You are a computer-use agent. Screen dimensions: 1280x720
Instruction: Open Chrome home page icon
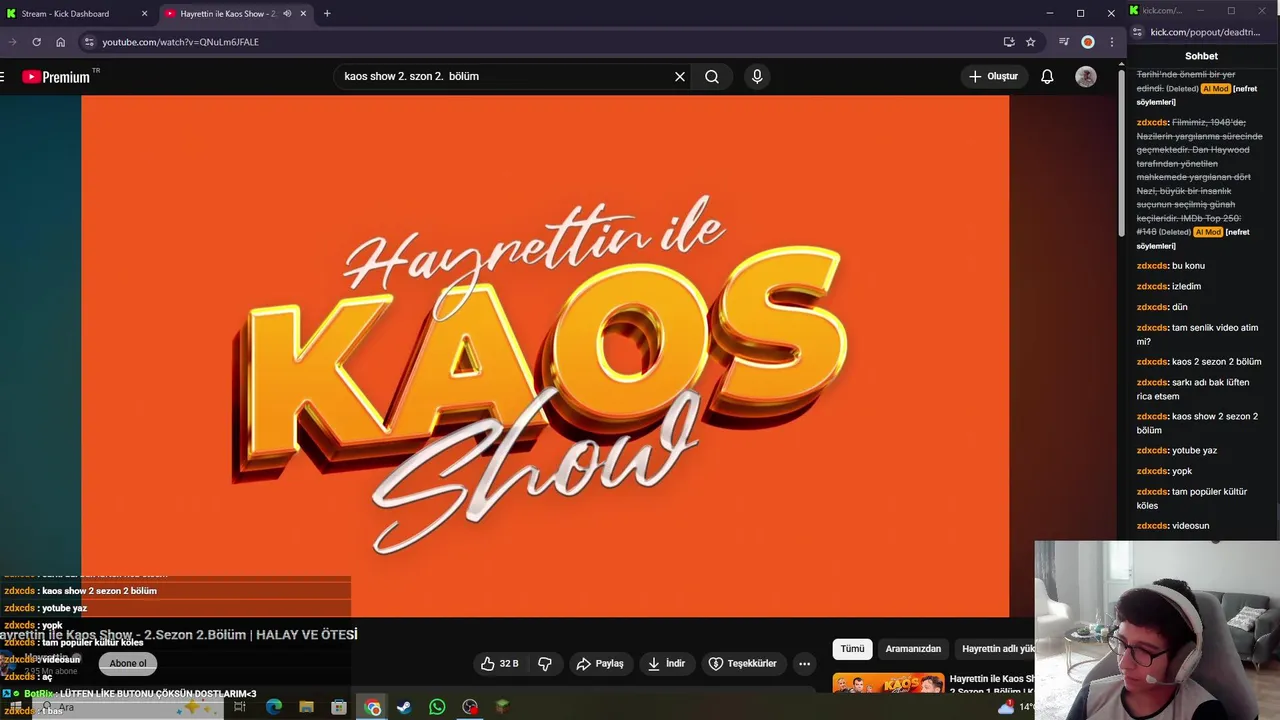(x=60, y=42)
